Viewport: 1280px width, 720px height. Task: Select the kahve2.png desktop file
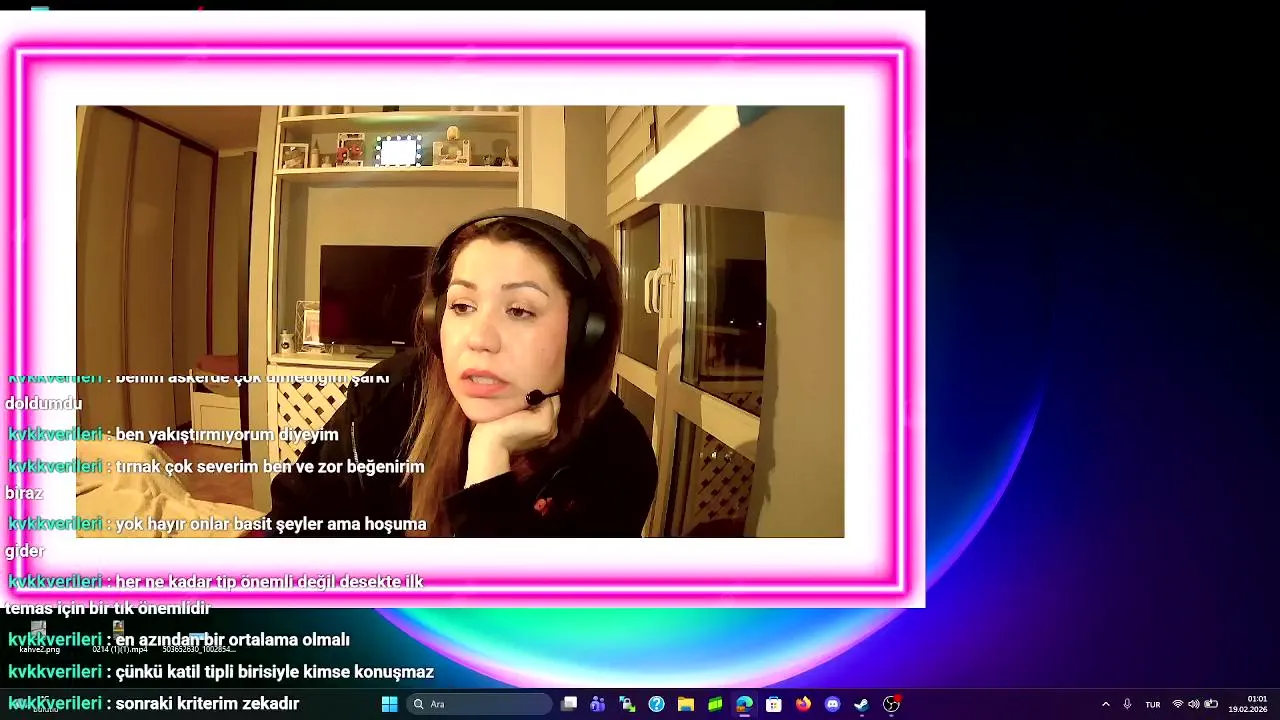coord(39,637)
